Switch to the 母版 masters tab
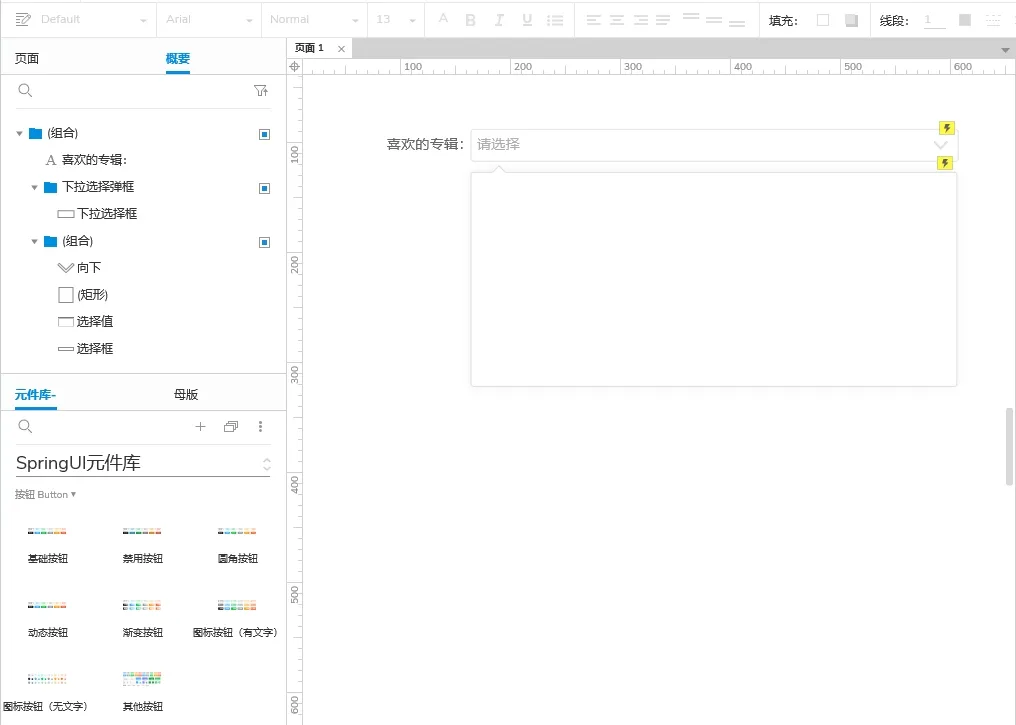Screen dimensions: 1016x725 186,395
